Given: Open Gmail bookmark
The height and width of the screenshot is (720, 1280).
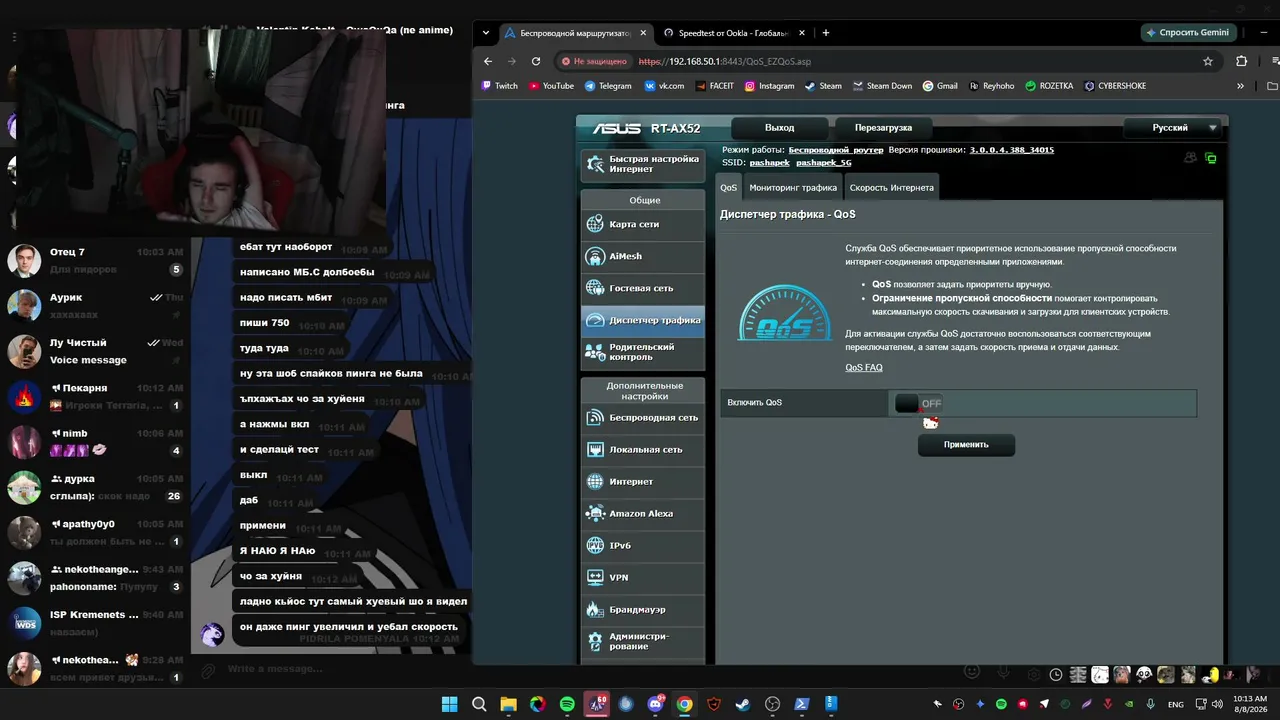Looking at the screenshot, I should point(940,86).
